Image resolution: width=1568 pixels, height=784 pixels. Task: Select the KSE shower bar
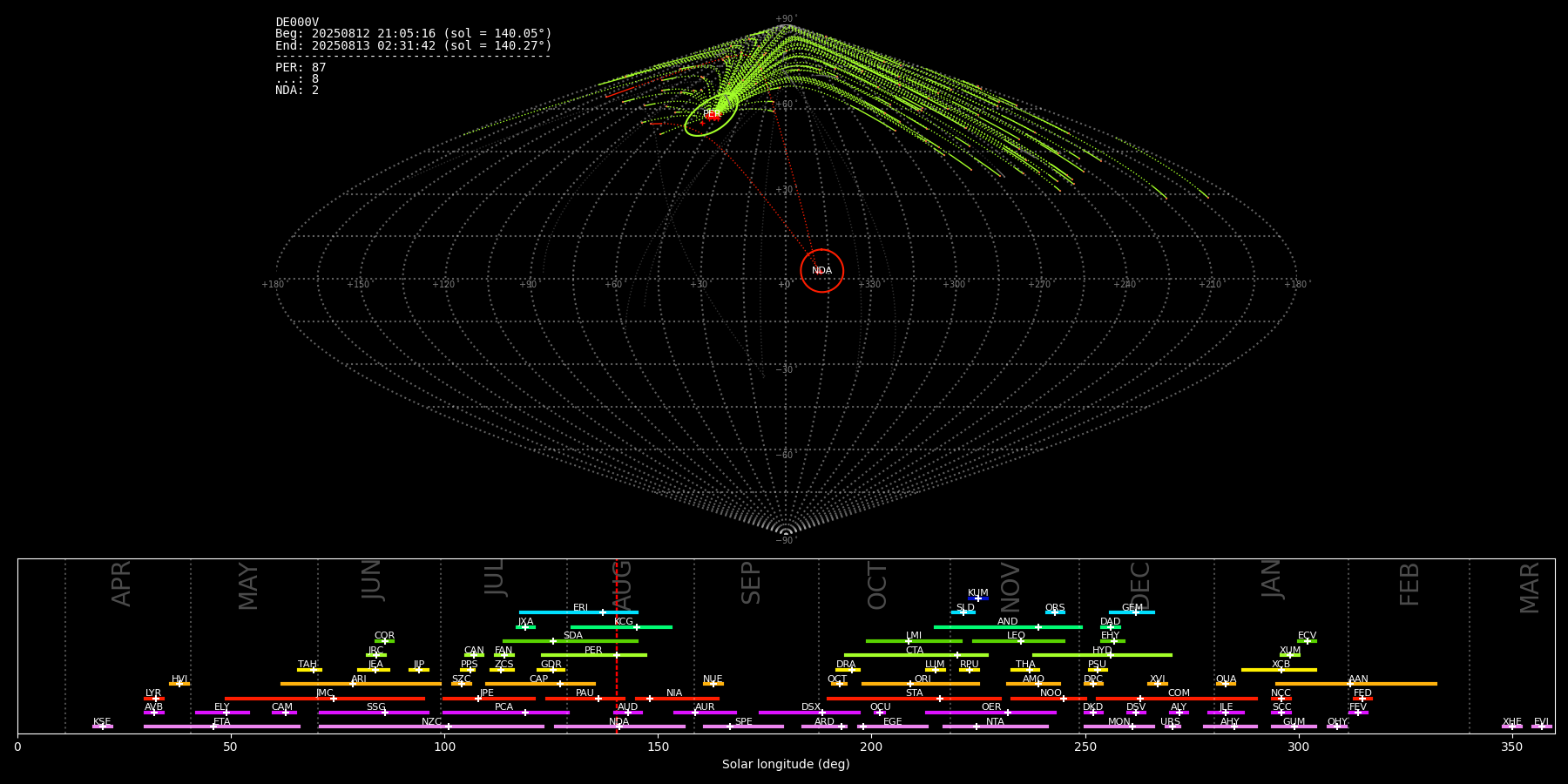[x=103, y=727]
